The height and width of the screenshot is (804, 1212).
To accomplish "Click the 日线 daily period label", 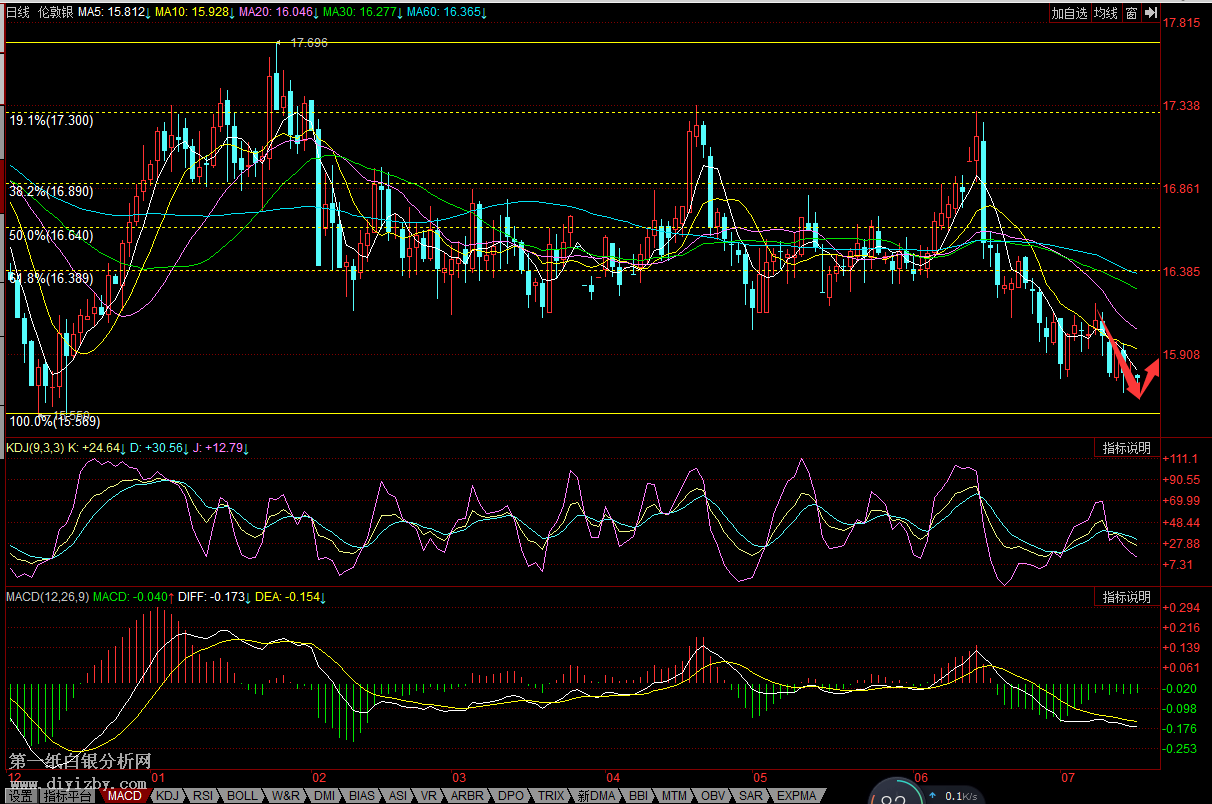I will pyautogui.click(x=18, y=12).
